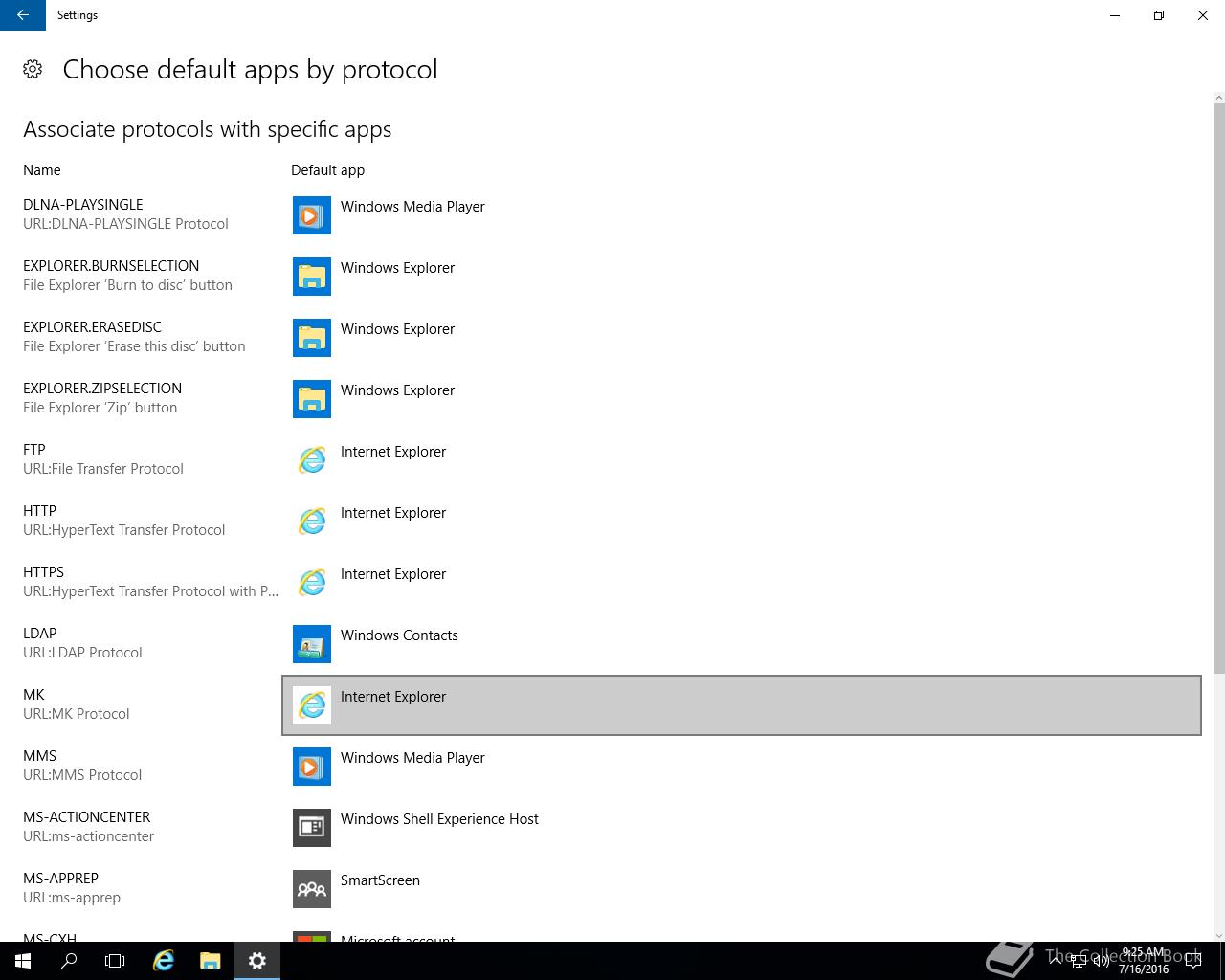Select the MS-APPREP protocol name
Viewport: 1225px width, 980px height.
coord(61,879)
